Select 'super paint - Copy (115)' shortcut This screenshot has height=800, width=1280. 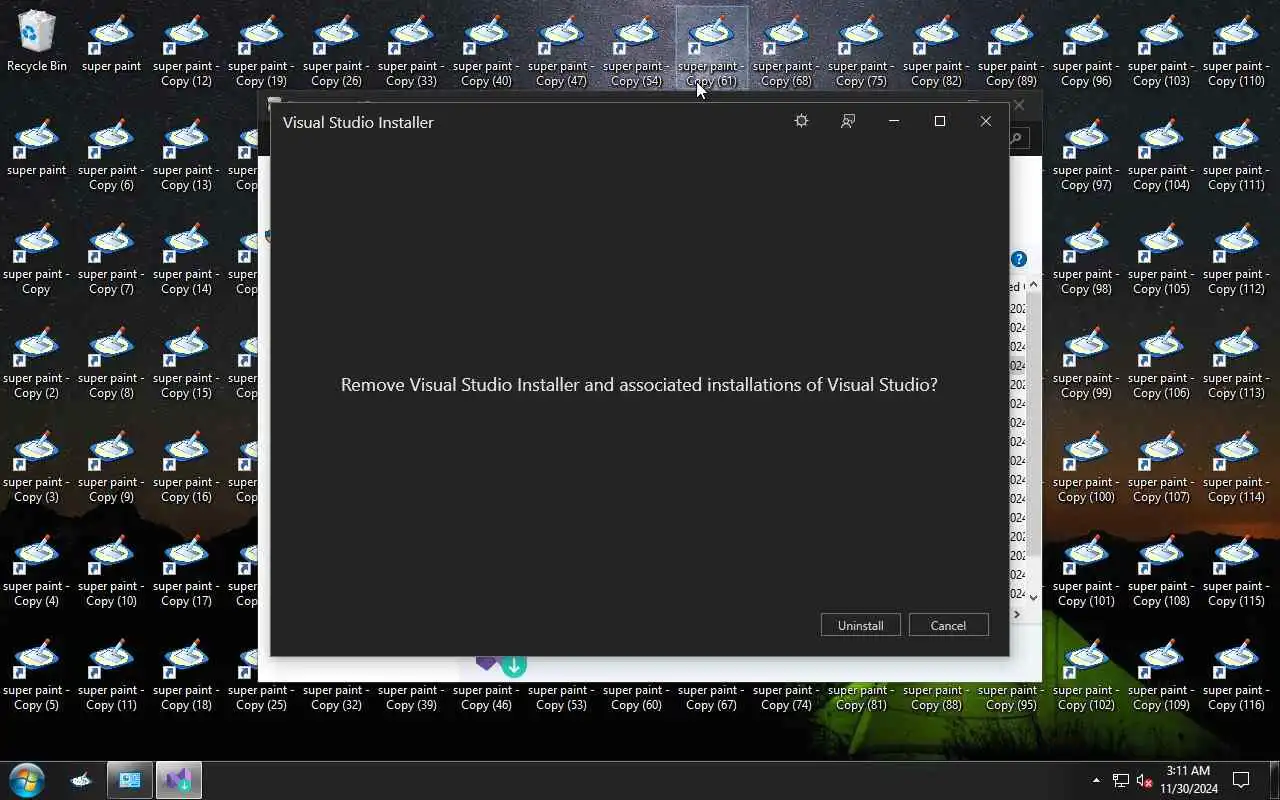coord(1236,570)
